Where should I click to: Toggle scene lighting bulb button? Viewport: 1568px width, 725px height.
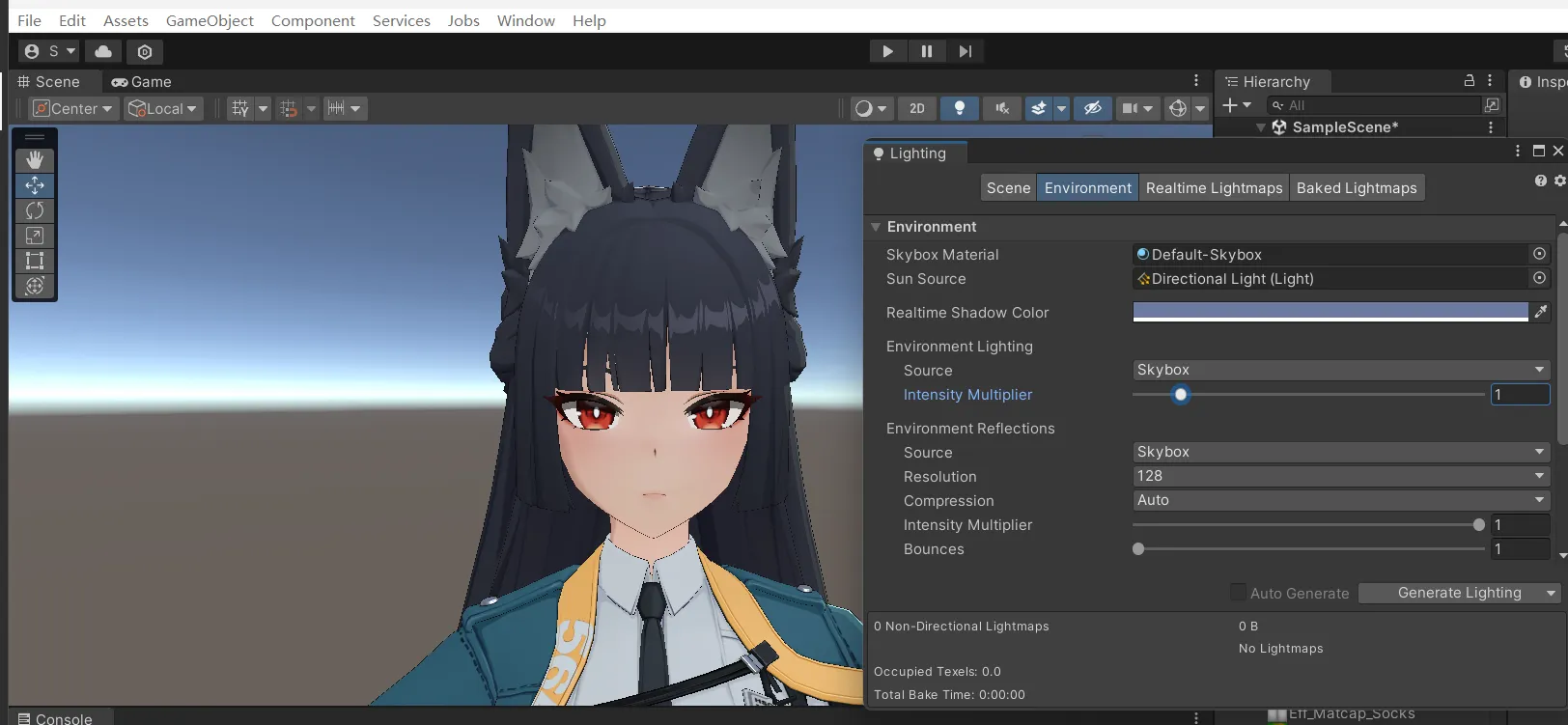coord(959,108)
